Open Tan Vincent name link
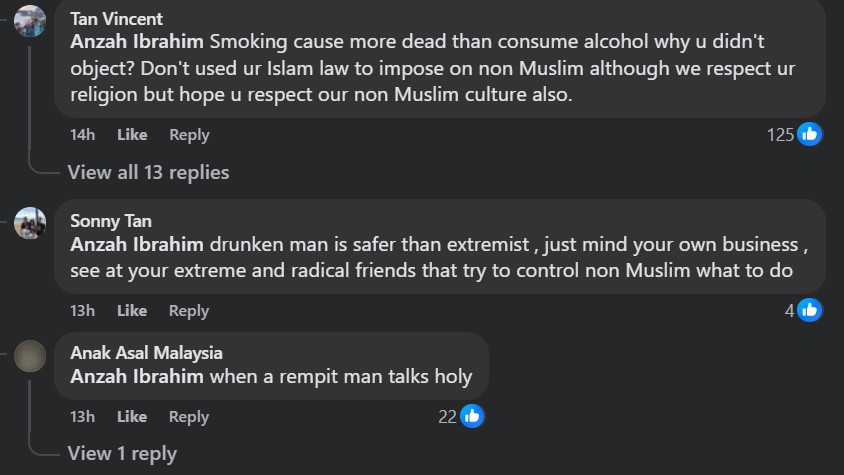 [x=117, y=19]
